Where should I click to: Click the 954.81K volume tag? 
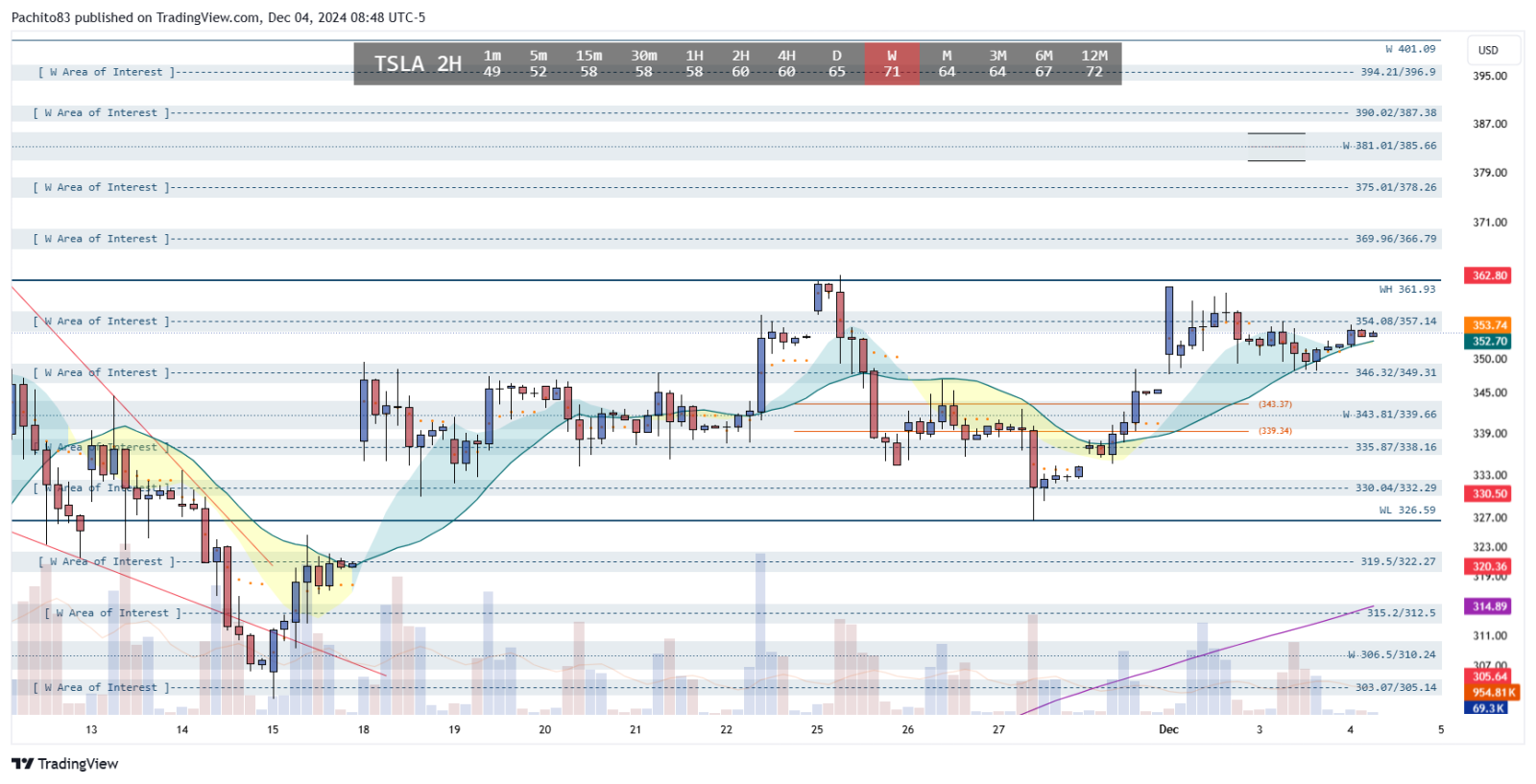point(1493,692)
